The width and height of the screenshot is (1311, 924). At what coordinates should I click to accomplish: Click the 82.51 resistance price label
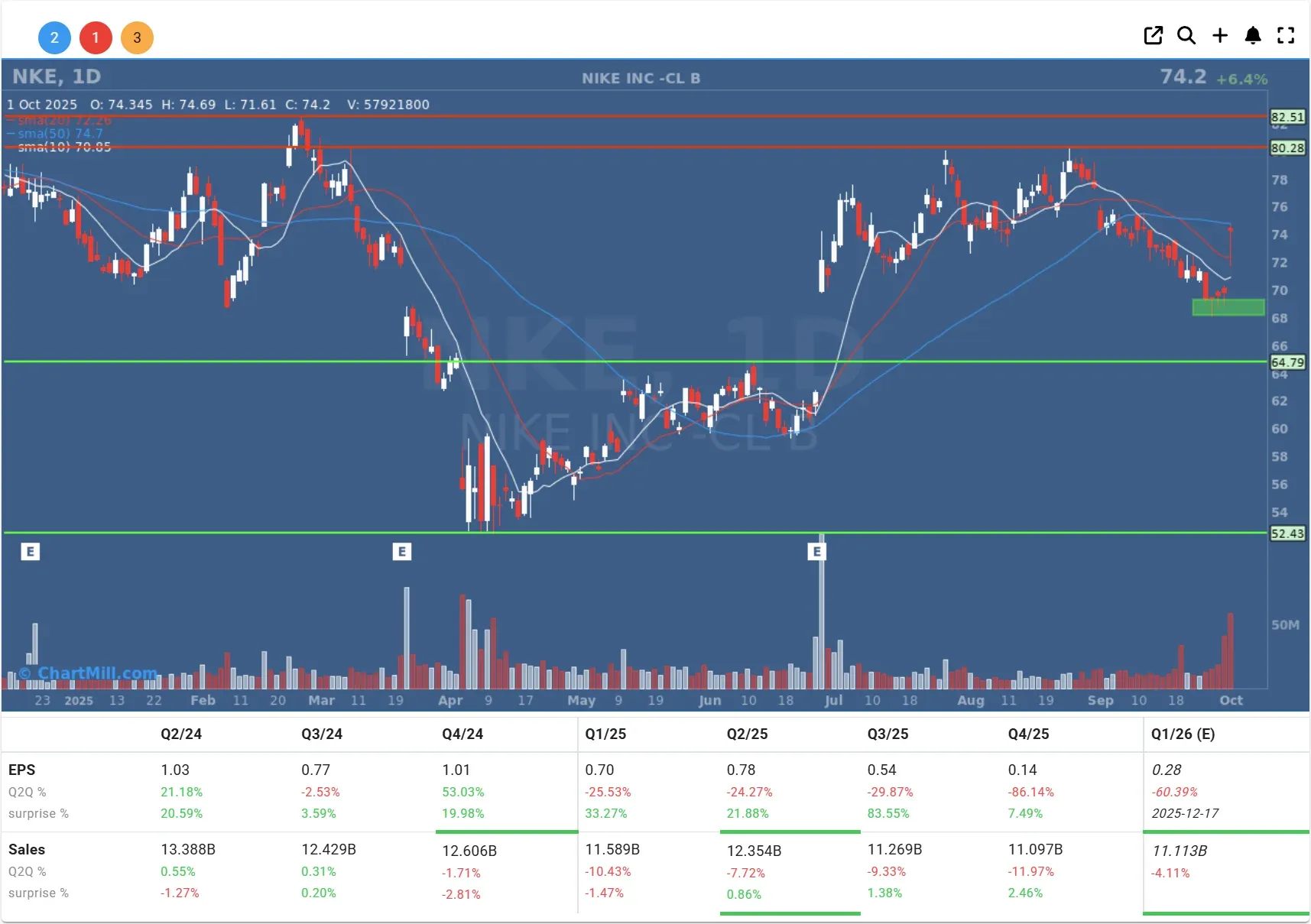coord(1287,117)
